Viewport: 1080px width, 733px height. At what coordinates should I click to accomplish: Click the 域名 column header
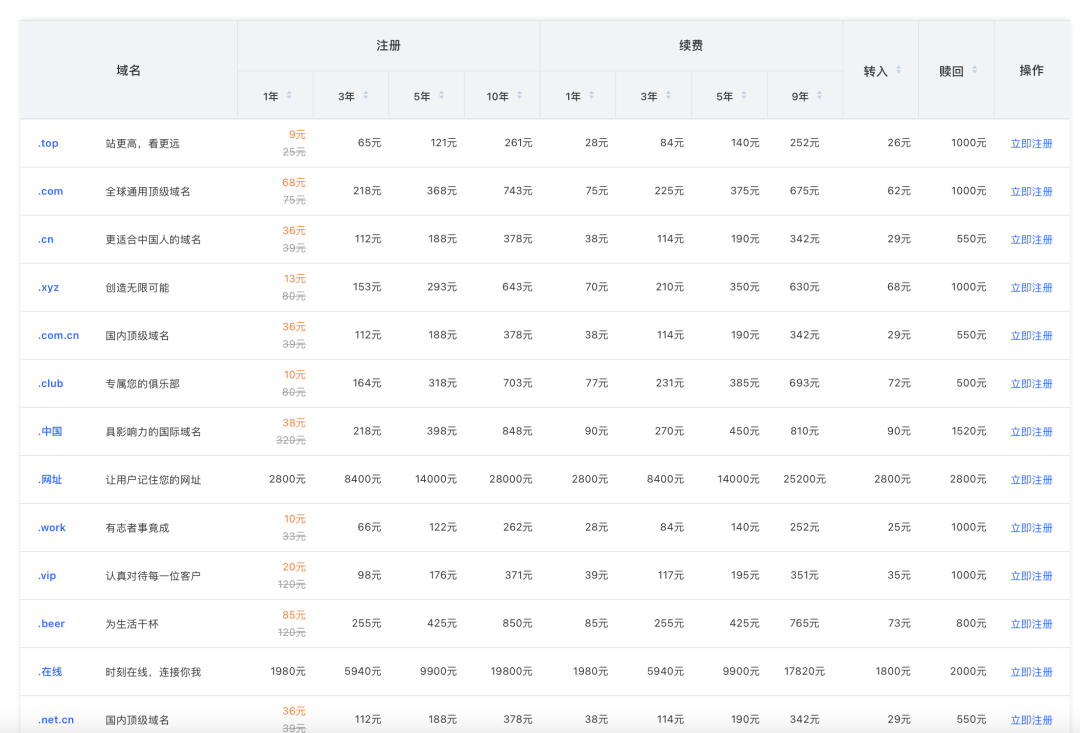coord(128,70)
